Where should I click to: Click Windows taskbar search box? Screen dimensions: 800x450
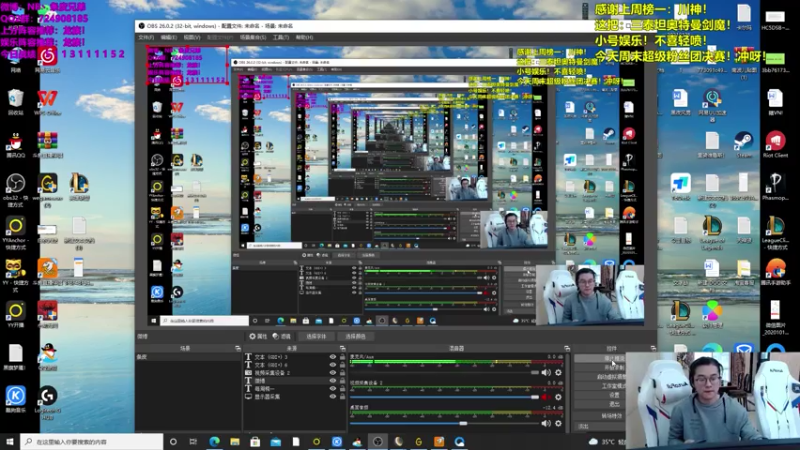tap(92, 442)
